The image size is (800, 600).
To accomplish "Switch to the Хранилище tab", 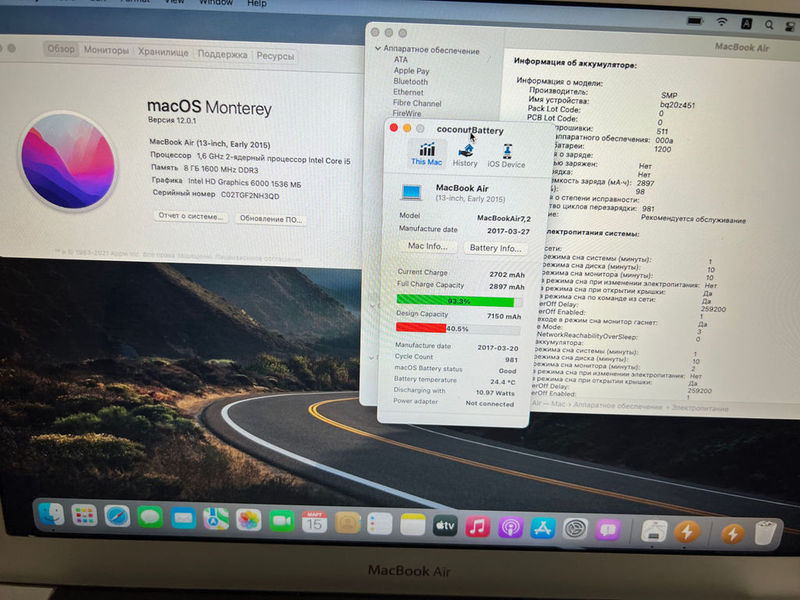I will tap(163, 52).
